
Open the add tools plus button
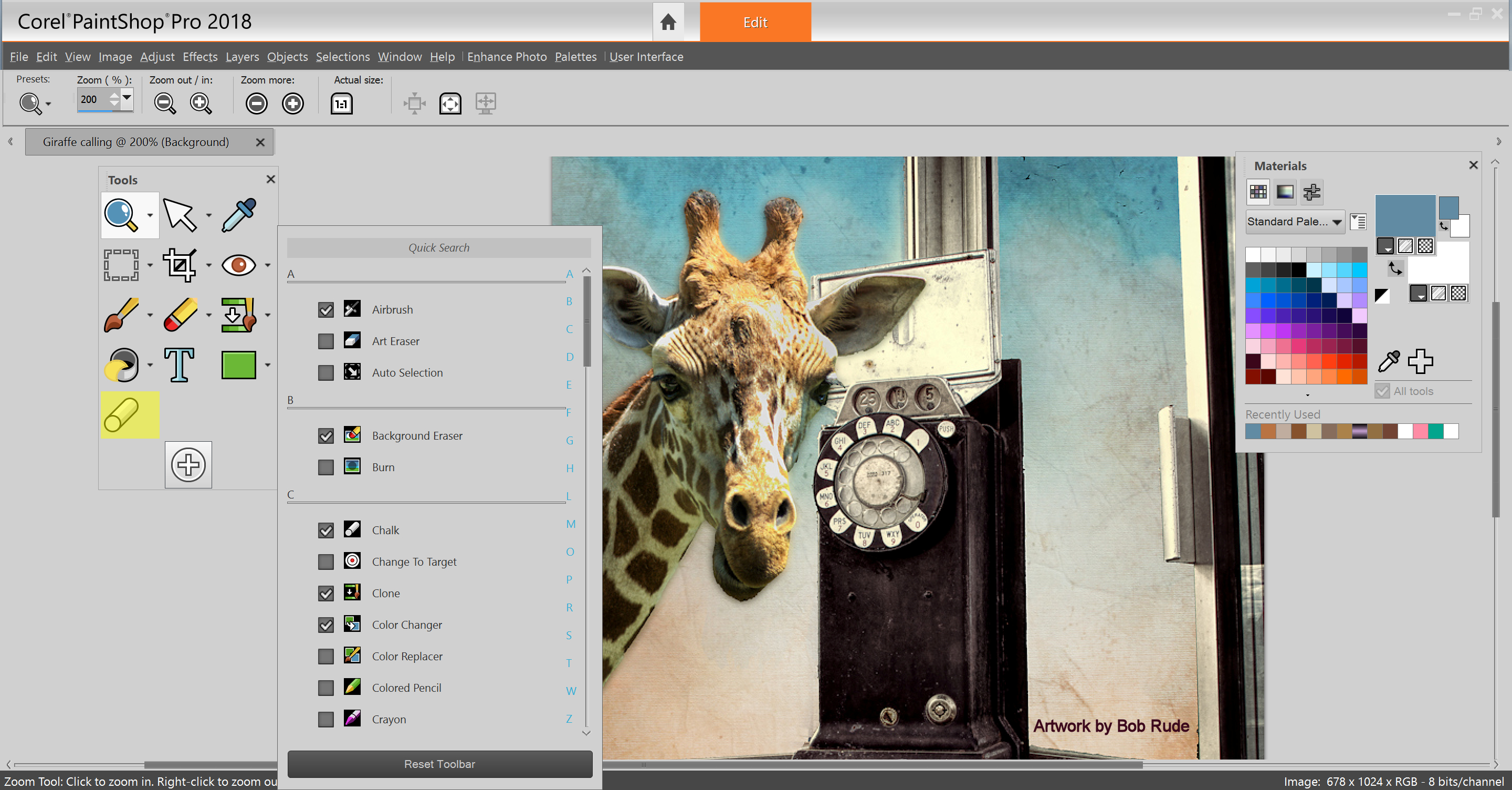(188, 465)
